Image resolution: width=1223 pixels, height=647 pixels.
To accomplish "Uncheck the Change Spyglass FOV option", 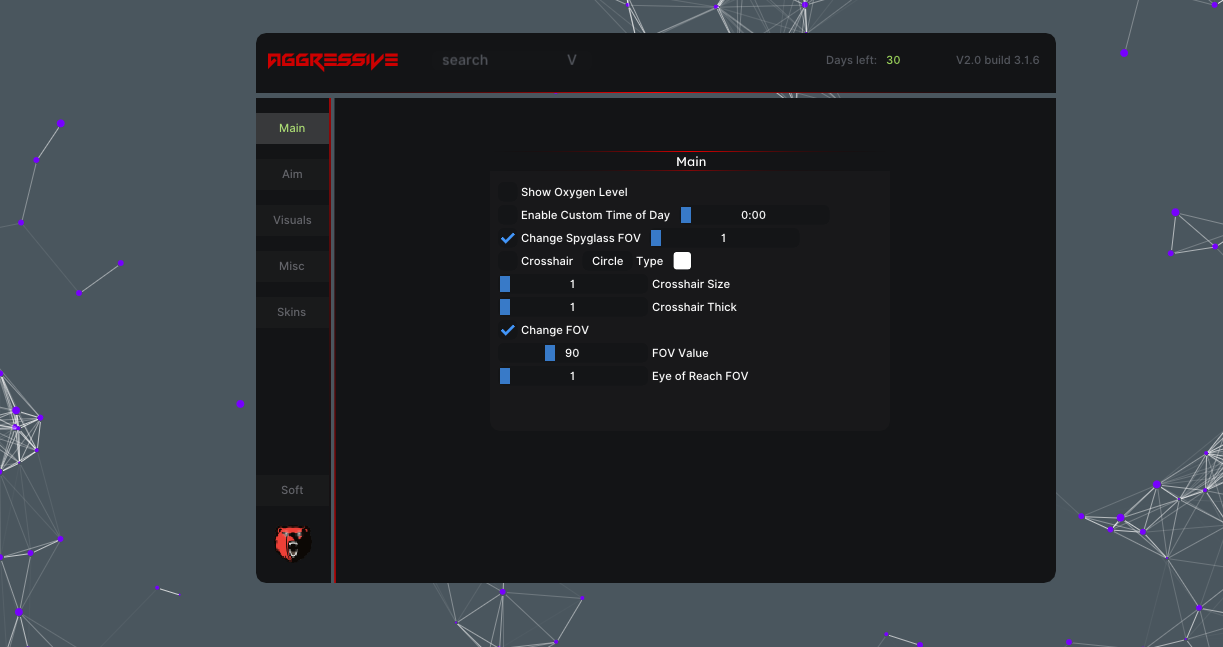I will click(508, 238).
